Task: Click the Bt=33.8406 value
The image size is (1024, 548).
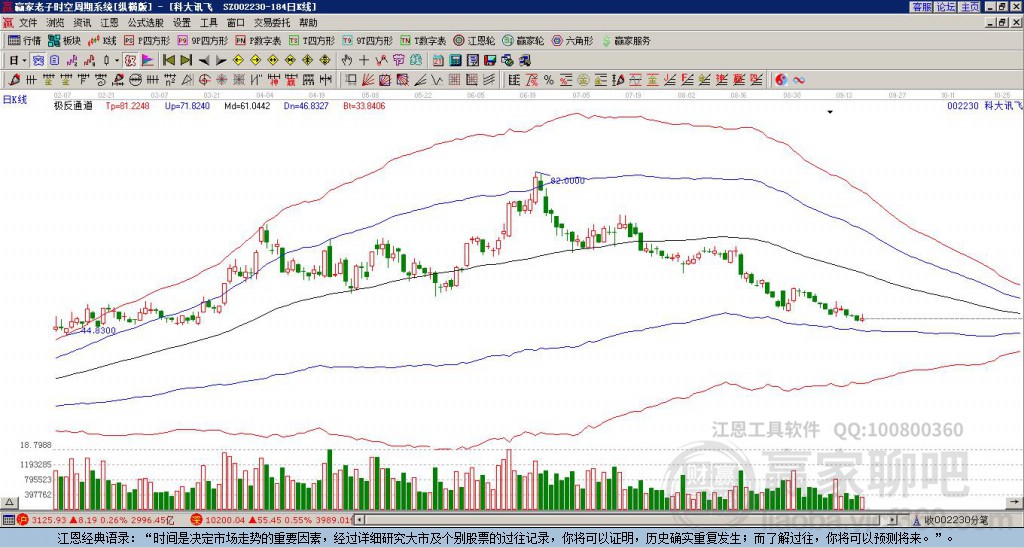Action: click(364, 105)
